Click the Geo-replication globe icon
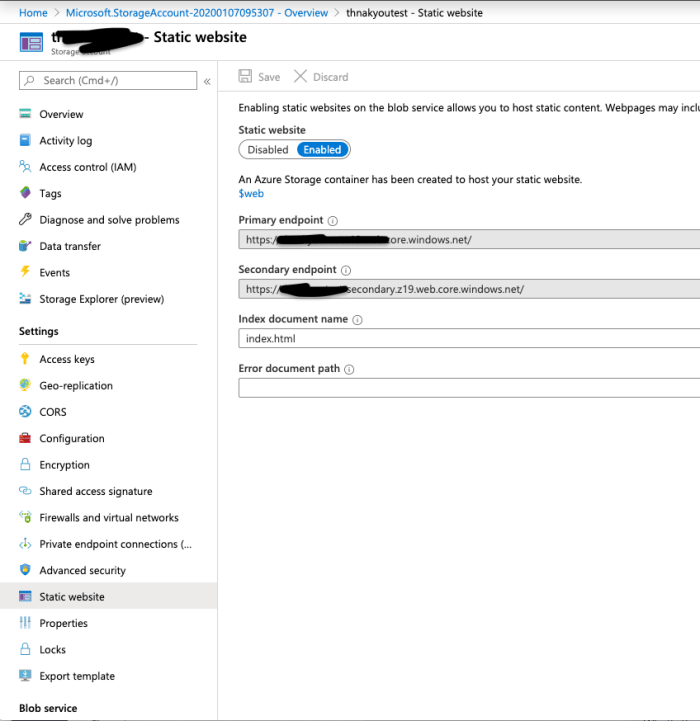The image size is (700, 721). [x=25, y=386]
